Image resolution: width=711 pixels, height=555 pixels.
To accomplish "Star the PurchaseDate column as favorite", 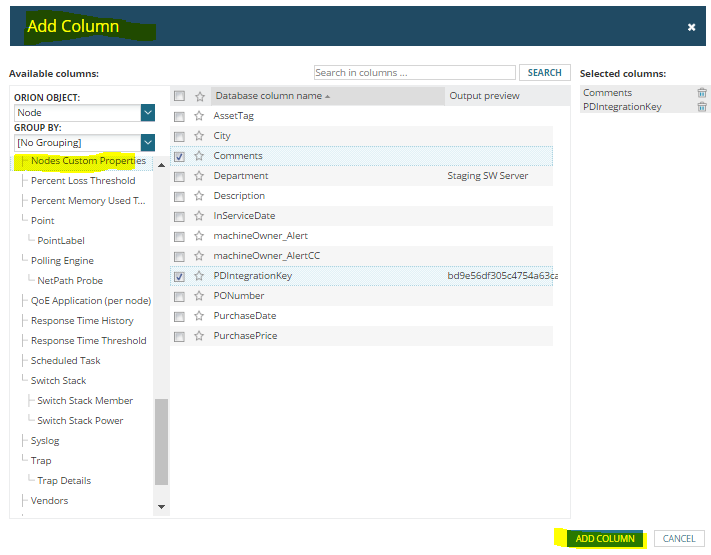I will [199, 316].
